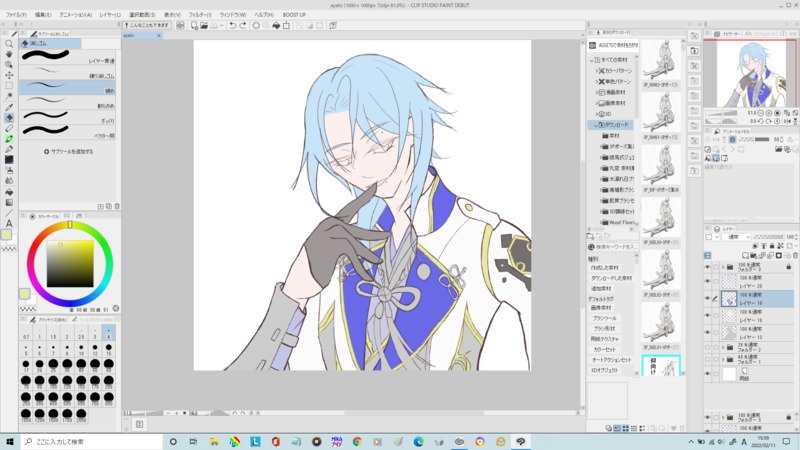Open the レイヤー(L) menu
Screen dimensions: 800x450
coord(110,15)
